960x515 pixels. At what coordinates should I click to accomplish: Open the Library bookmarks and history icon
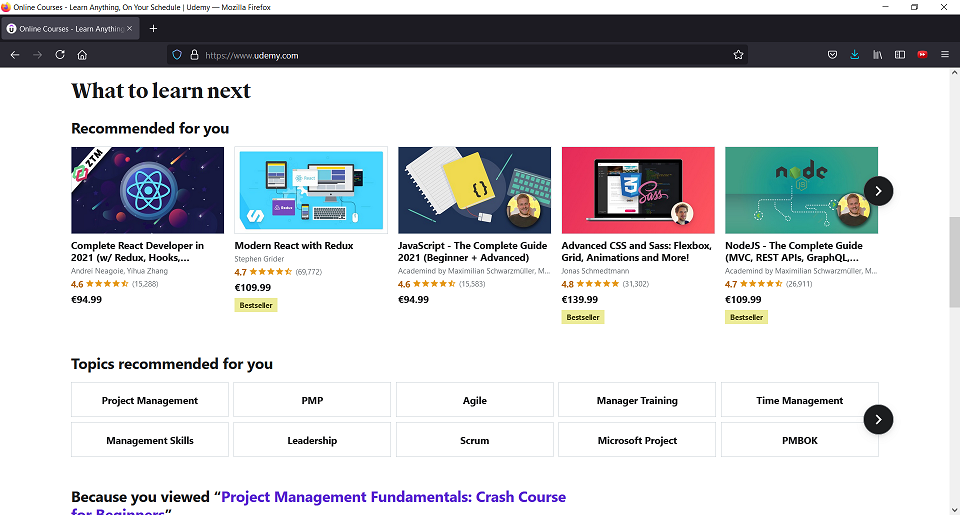(877, 55)
